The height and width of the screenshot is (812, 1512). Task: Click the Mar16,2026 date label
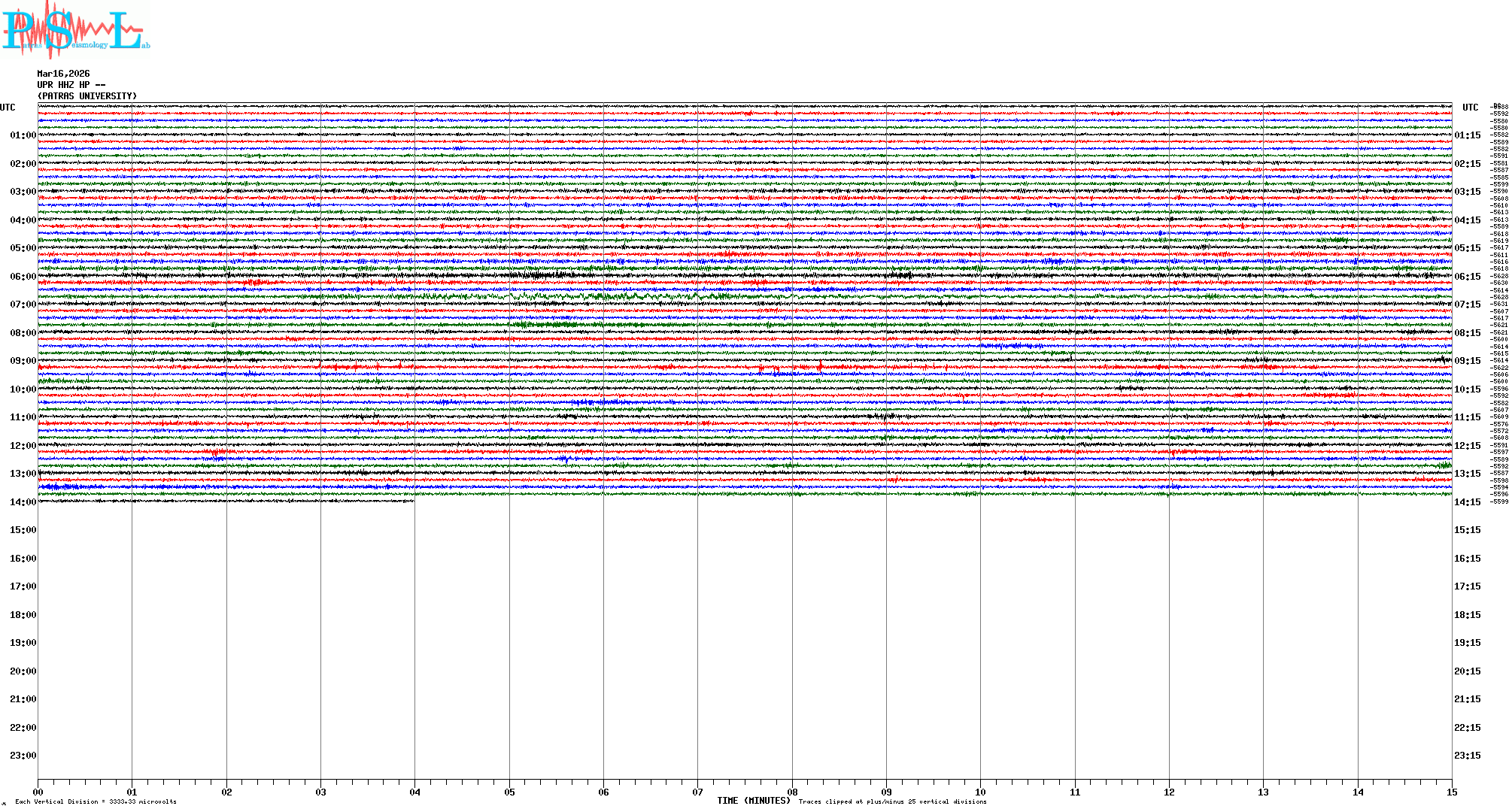click(x=63, y=74)
